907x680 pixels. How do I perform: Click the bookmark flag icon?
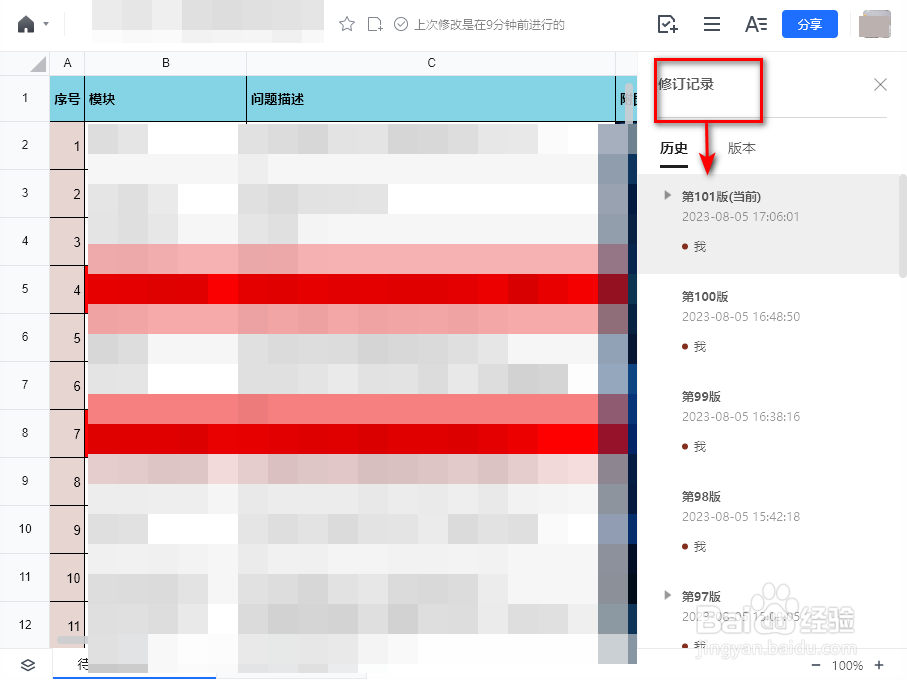click(375, 24)
